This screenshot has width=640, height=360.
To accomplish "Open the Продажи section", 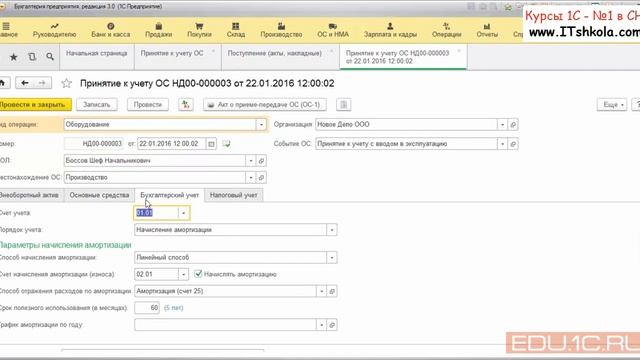I will tap(158, 30).
